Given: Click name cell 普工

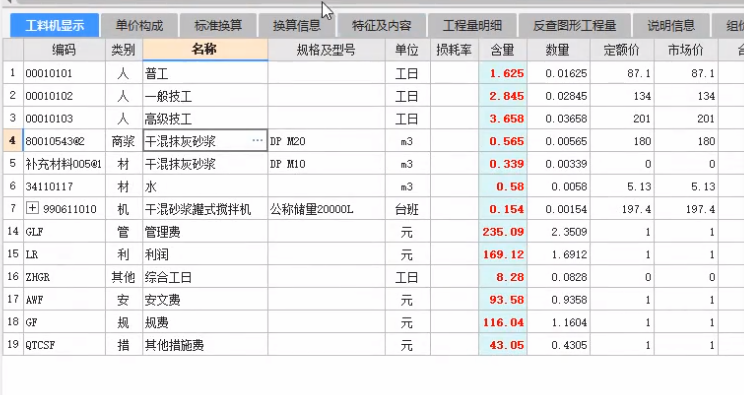Looking at the screenshot, I should click(205, 73).
